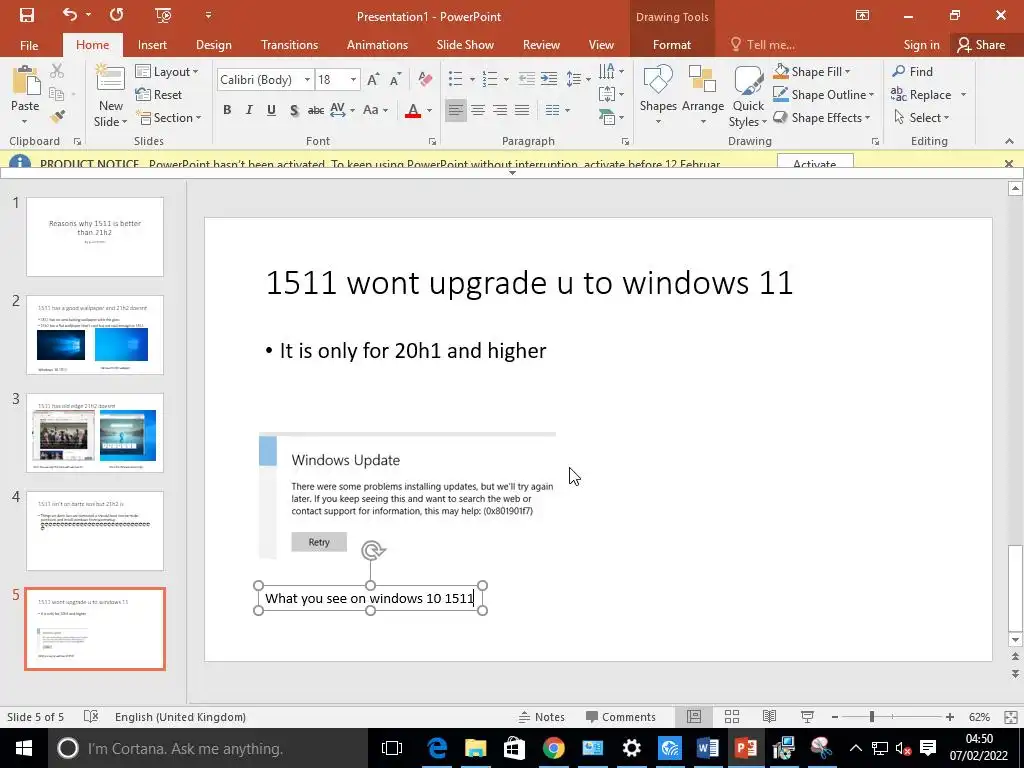
Task: Click the font color red A swatch
Action: (413, 110)
